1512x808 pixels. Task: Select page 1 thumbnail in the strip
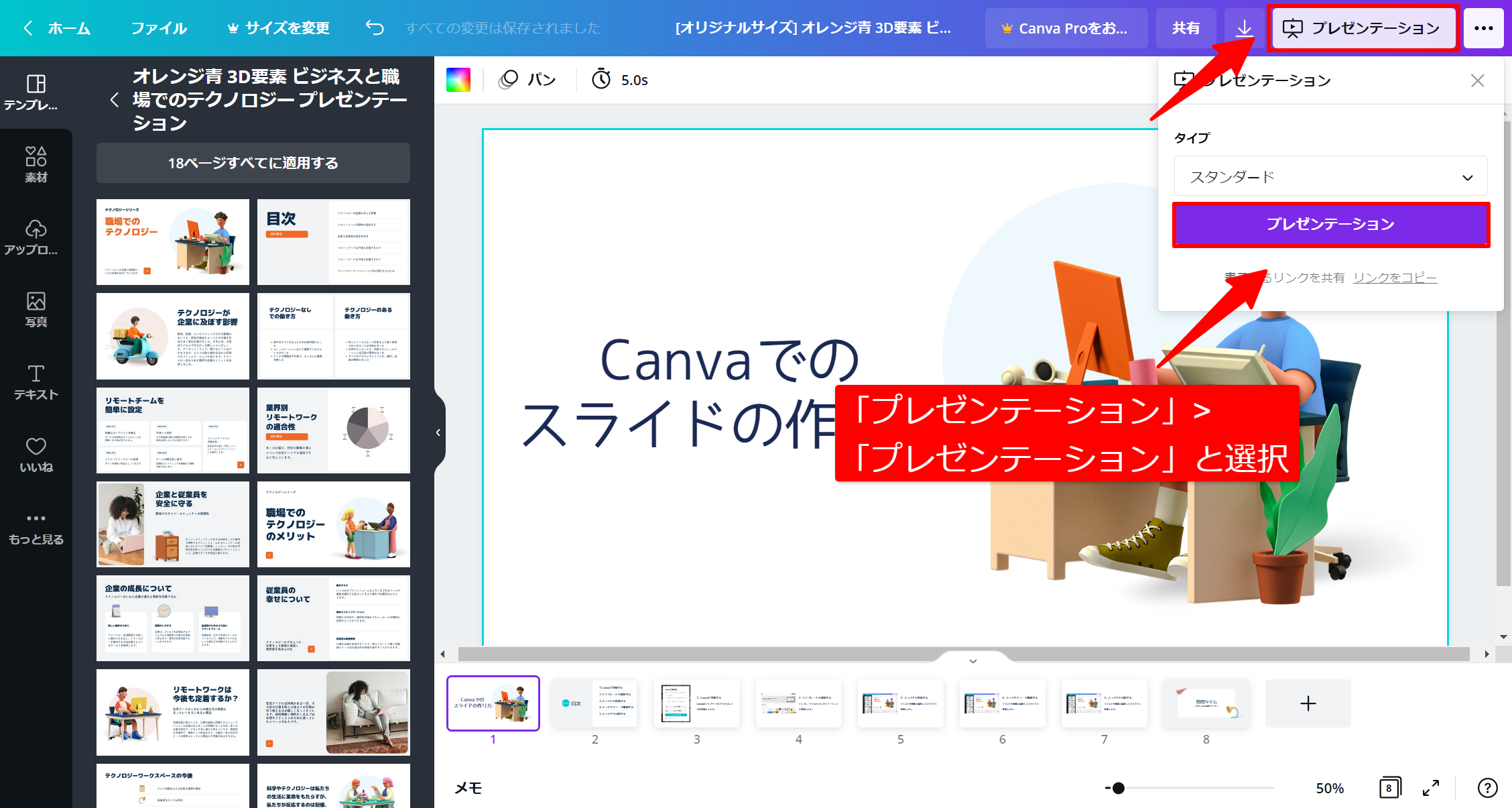[x=493, y=703]
